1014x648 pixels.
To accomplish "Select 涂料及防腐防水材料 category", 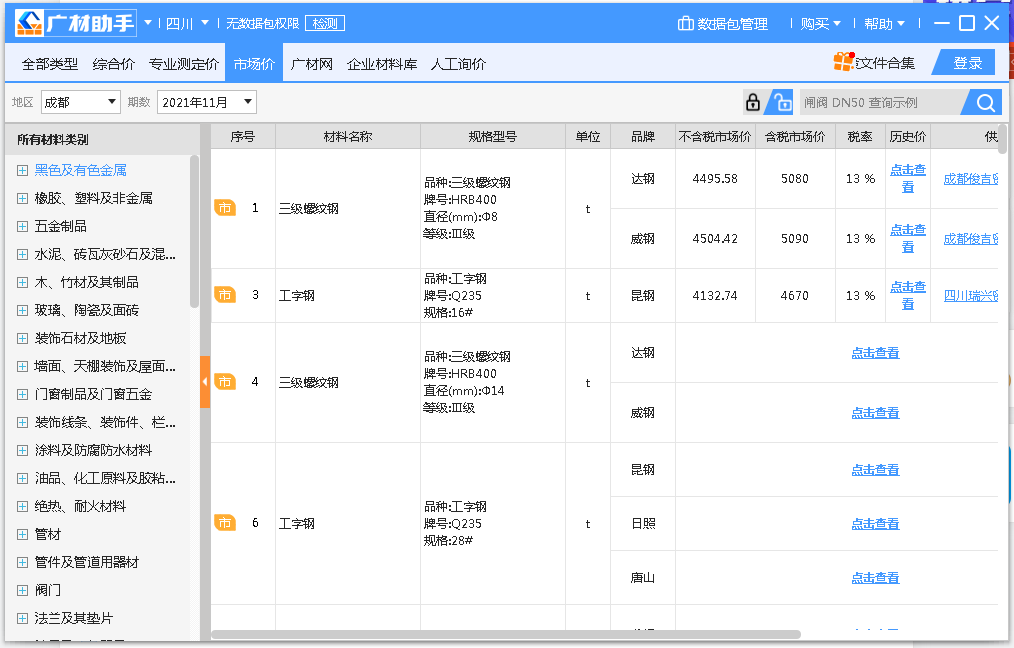I will point(93,450).
